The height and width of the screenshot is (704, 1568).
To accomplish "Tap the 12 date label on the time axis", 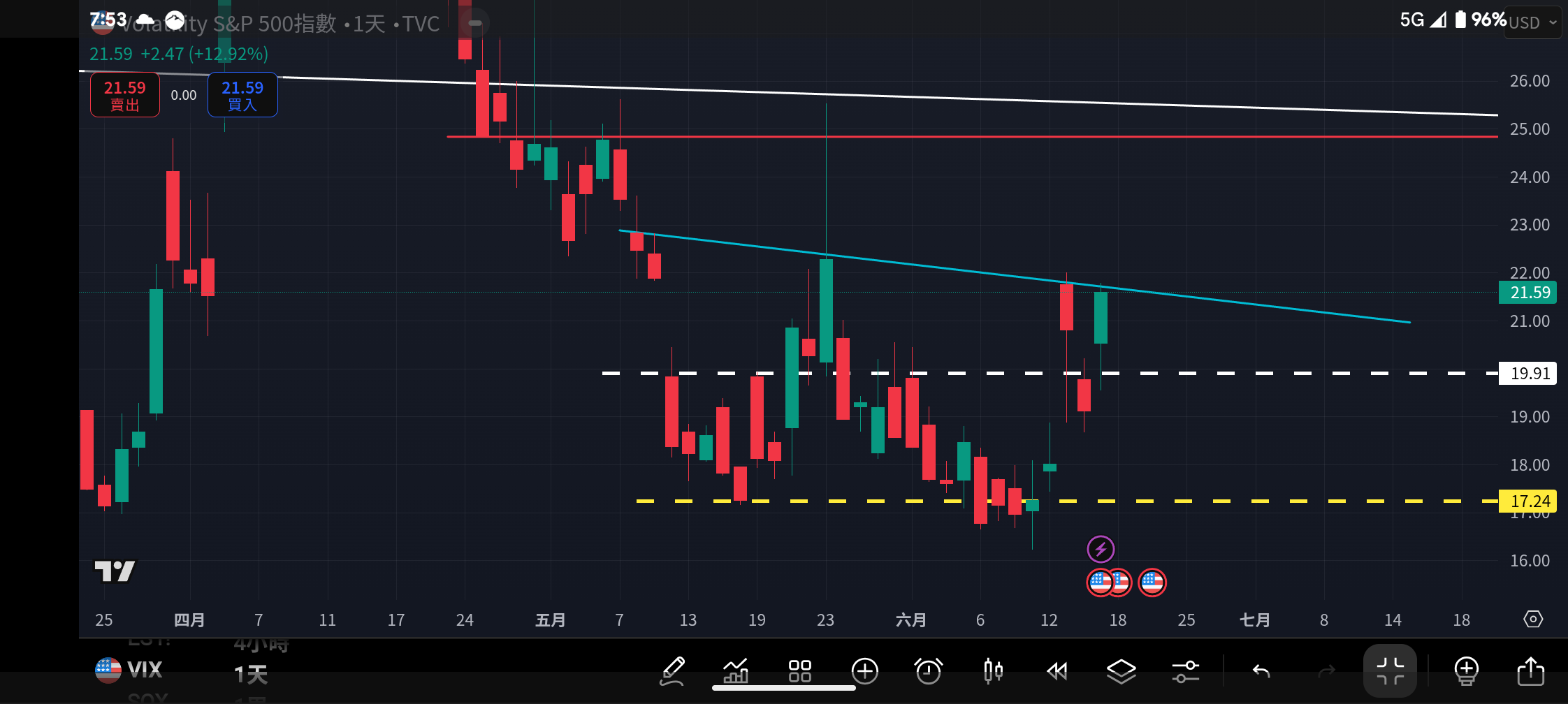I will click(x=1049, y=619).
